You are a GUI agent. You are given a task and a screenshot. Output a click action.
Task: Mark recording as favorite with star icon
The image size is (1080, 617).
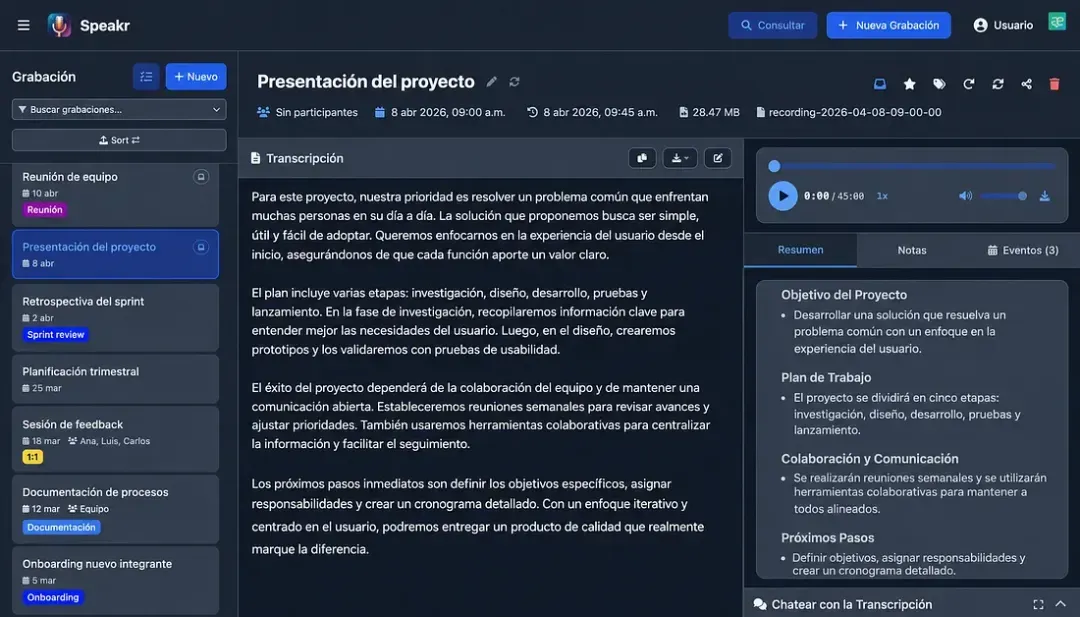[909, 84]
